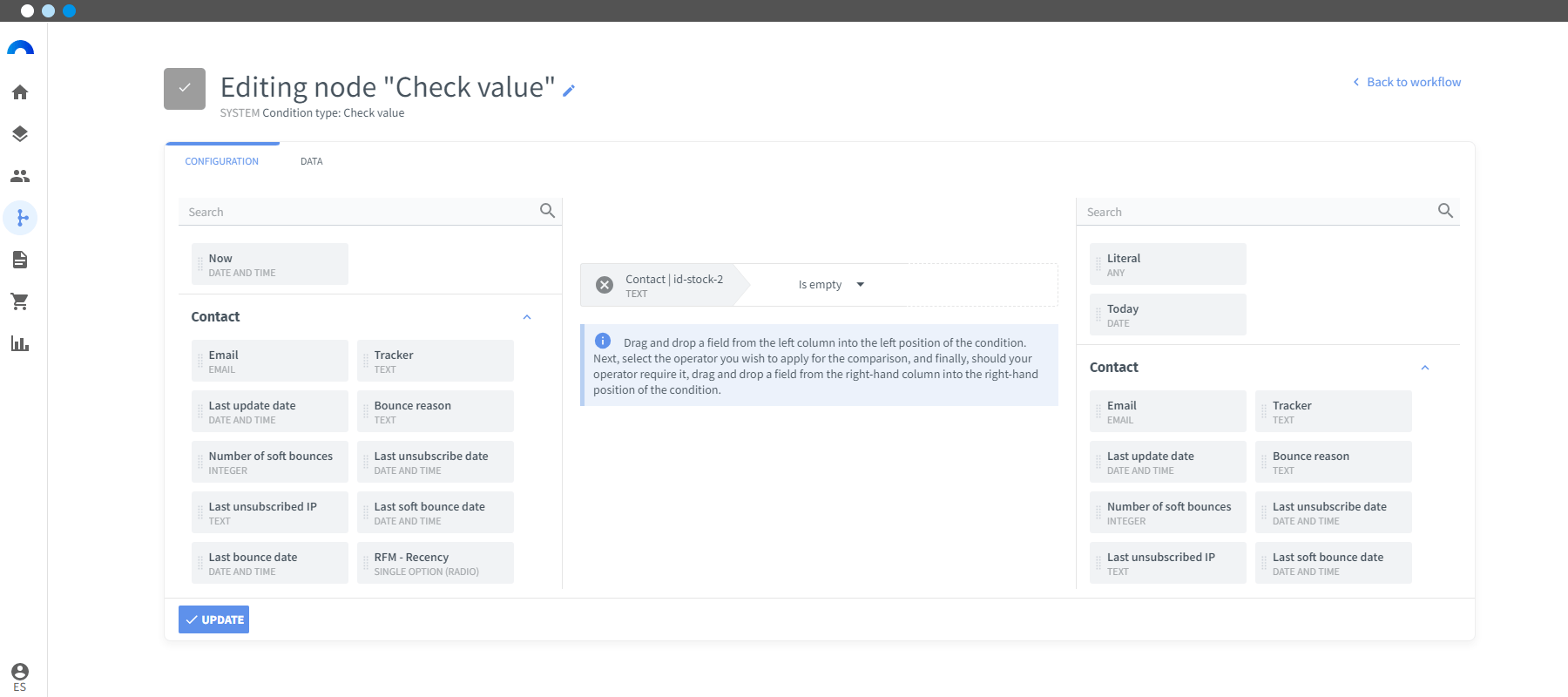1568x697 pixels.
Task: Select left Number of soft bounces field
Action: pyautogui.click(x=270, y=462)
